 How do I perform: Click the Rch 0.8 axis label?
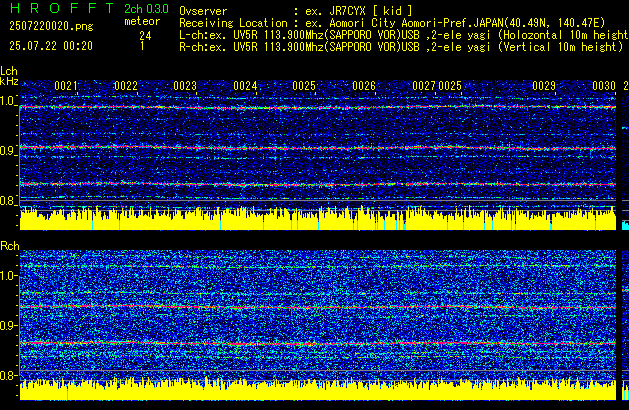coord(8,375)
